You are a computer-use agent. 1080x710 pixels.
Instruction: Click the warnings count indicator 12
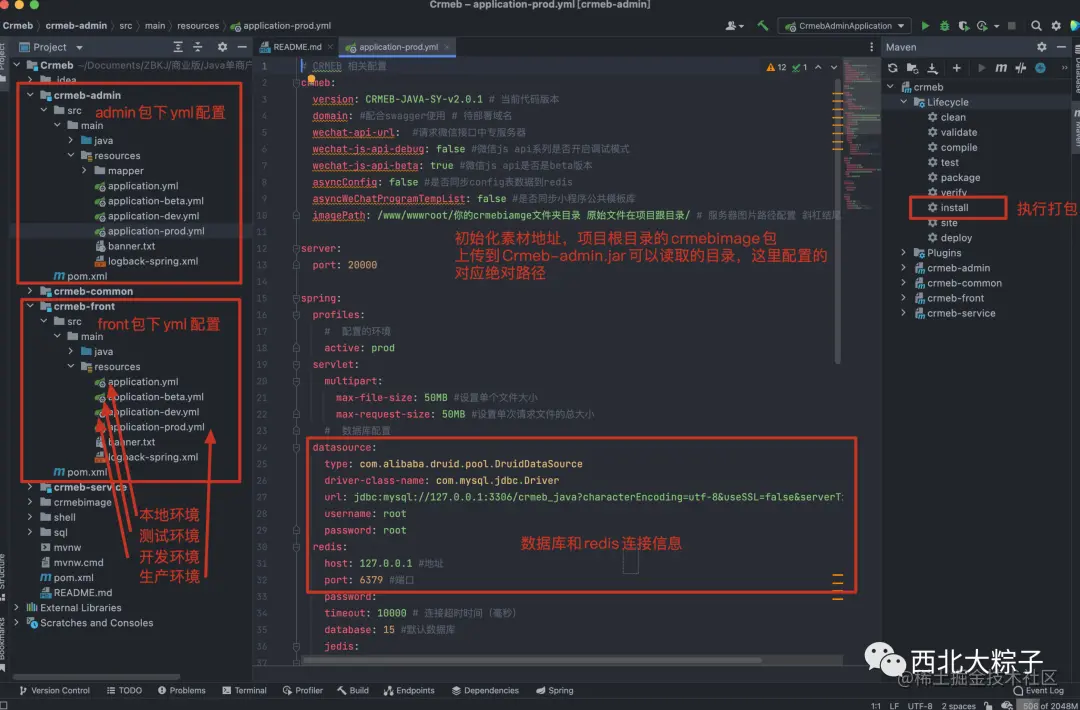pos(776,67)
